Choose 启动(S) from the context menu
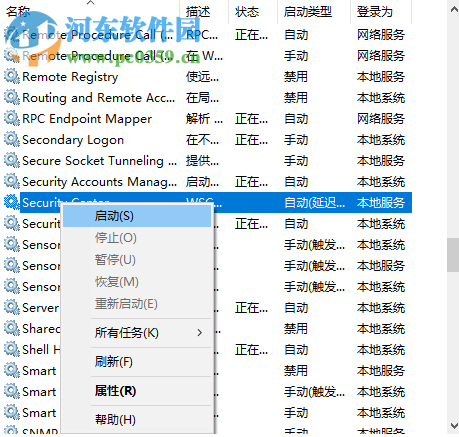This screenshot has height=437, width=459. point(137,216)
